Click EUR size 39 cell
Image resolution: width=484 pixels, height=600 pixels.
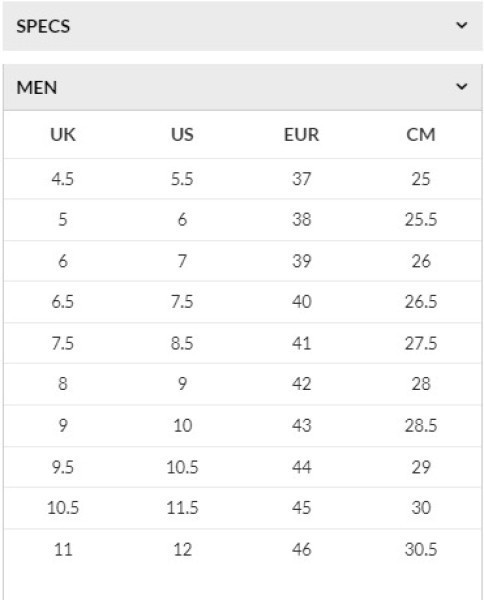(x=301, y=261)
